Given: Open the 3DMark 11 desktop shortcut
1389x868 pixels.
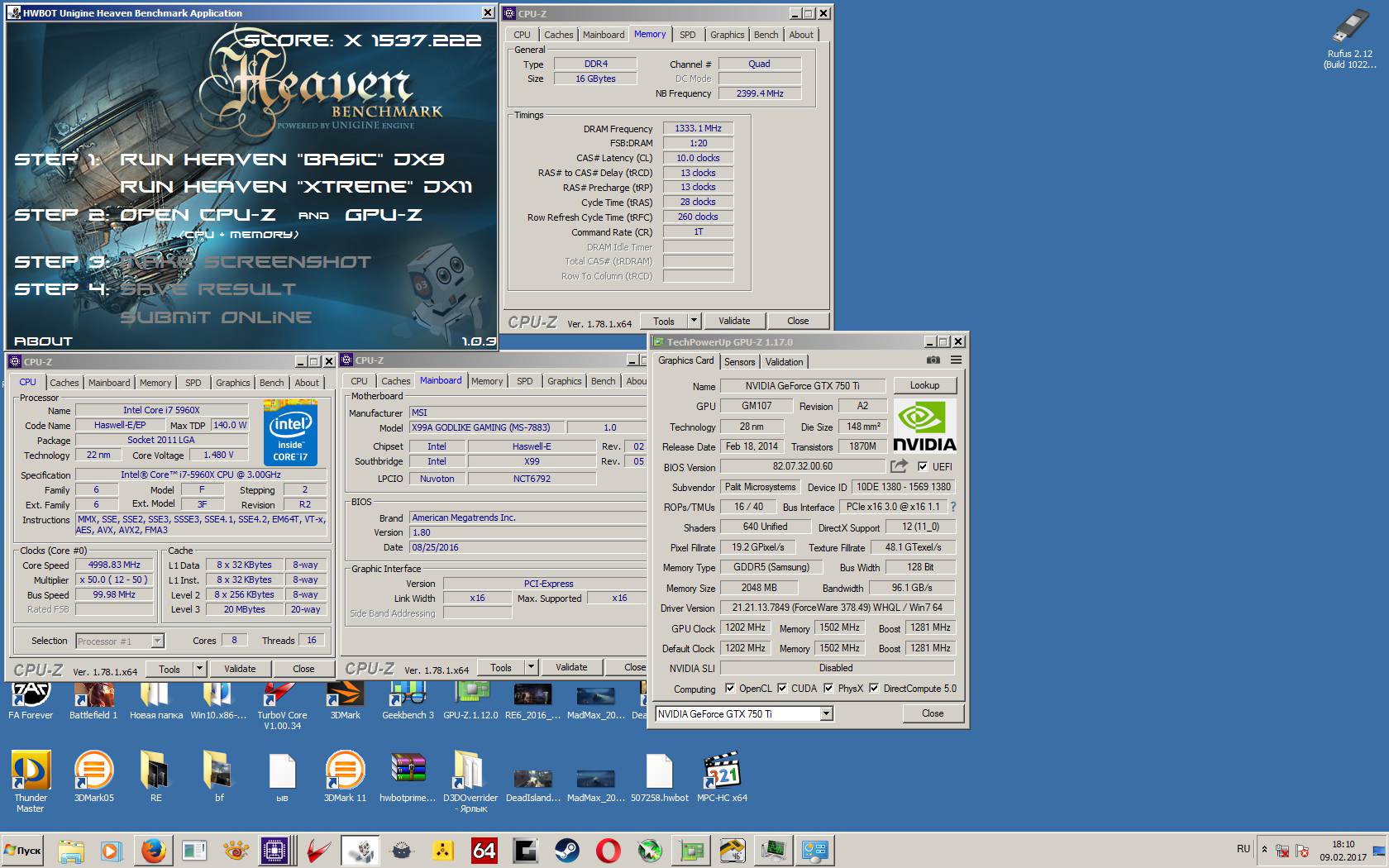Looking at the screenshot, I should (345, 776).
